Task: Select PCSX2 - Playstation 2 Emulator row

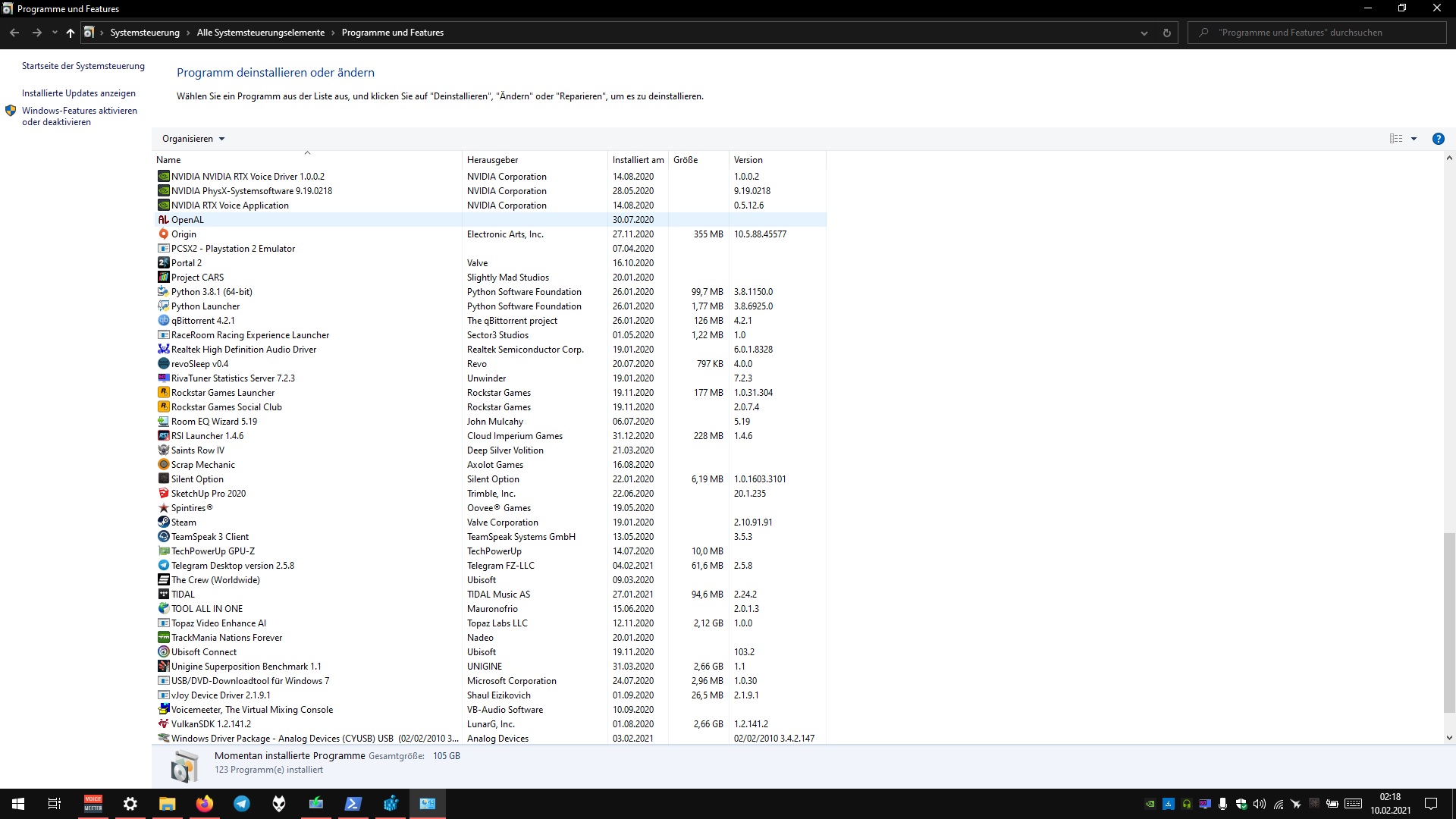Action: tap(490, 249)
